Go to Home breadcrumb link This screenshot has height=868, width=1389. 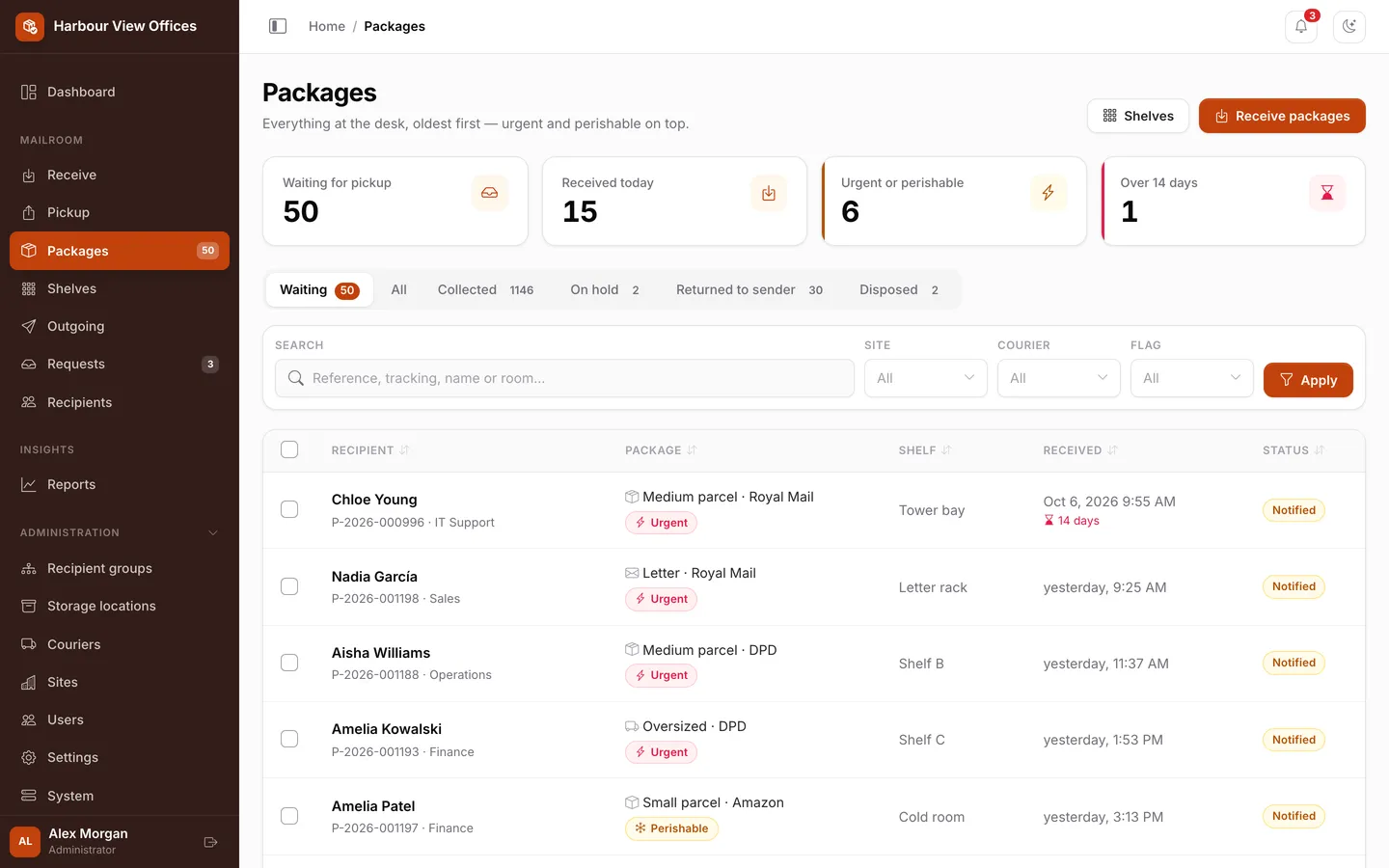click(327, 26)
